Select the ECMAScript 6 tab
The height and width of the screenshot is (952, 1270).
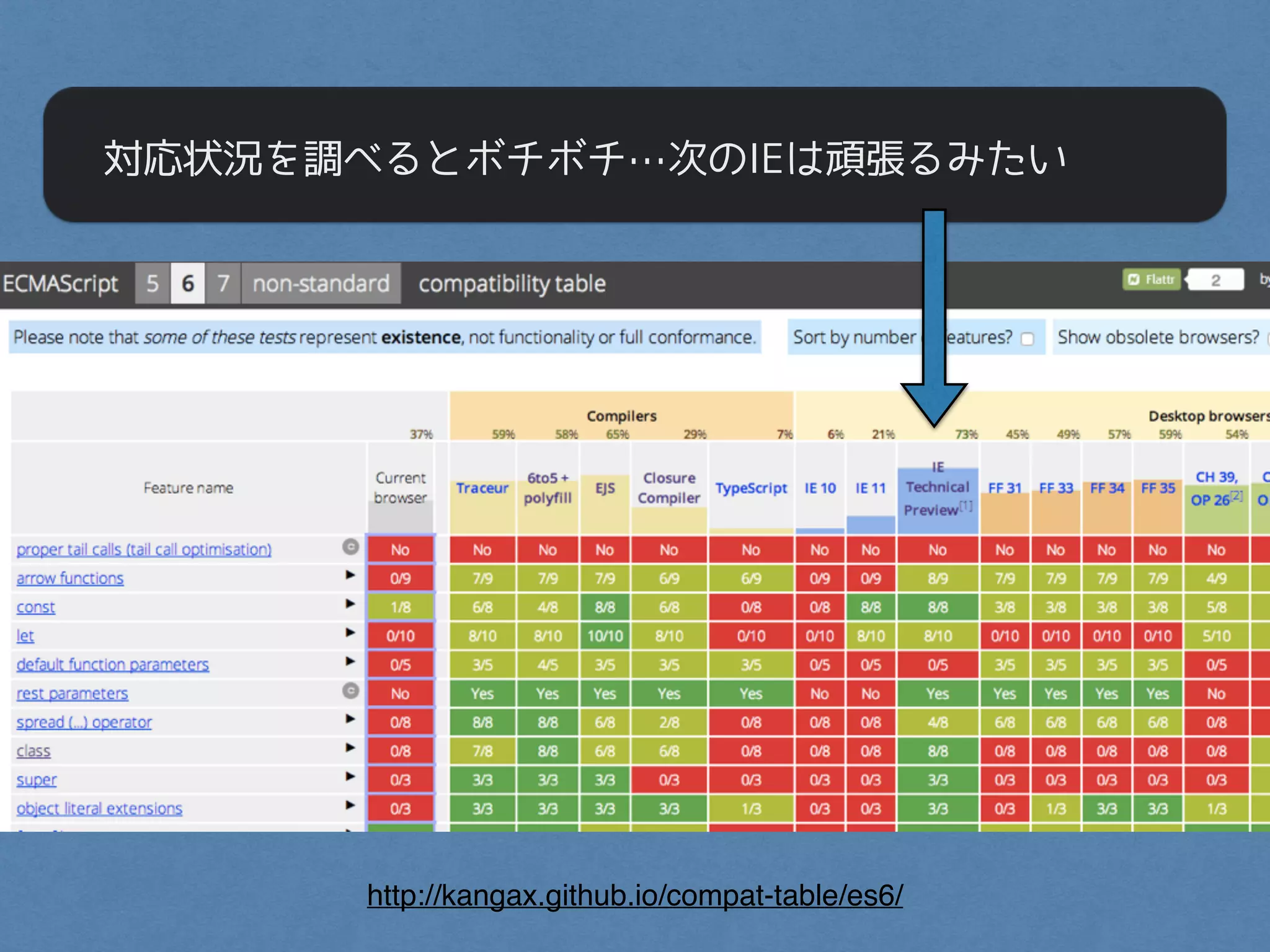click(188, 283)
